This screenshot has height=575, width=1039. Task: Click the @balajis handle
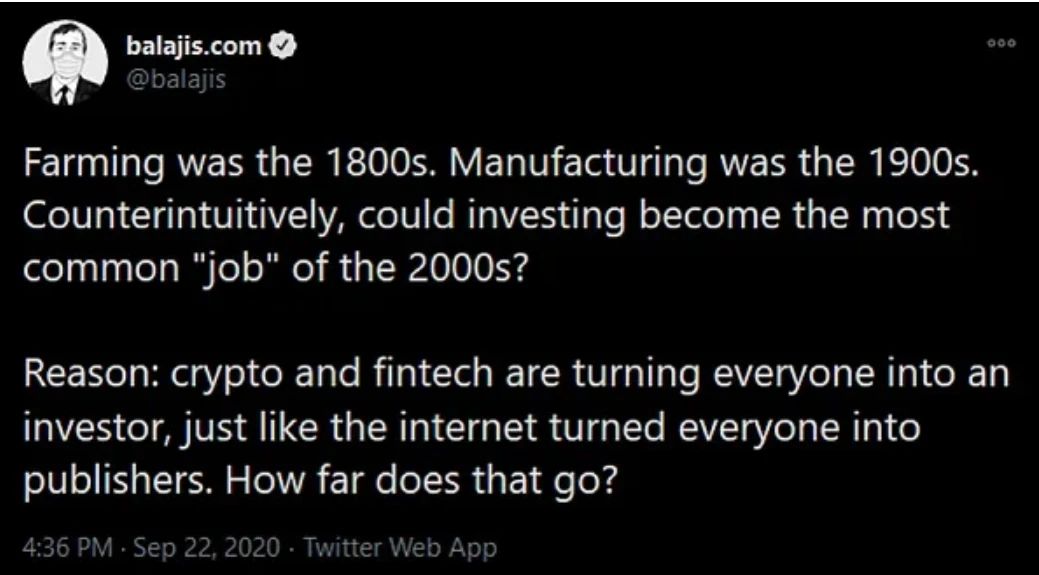[176, 80]
